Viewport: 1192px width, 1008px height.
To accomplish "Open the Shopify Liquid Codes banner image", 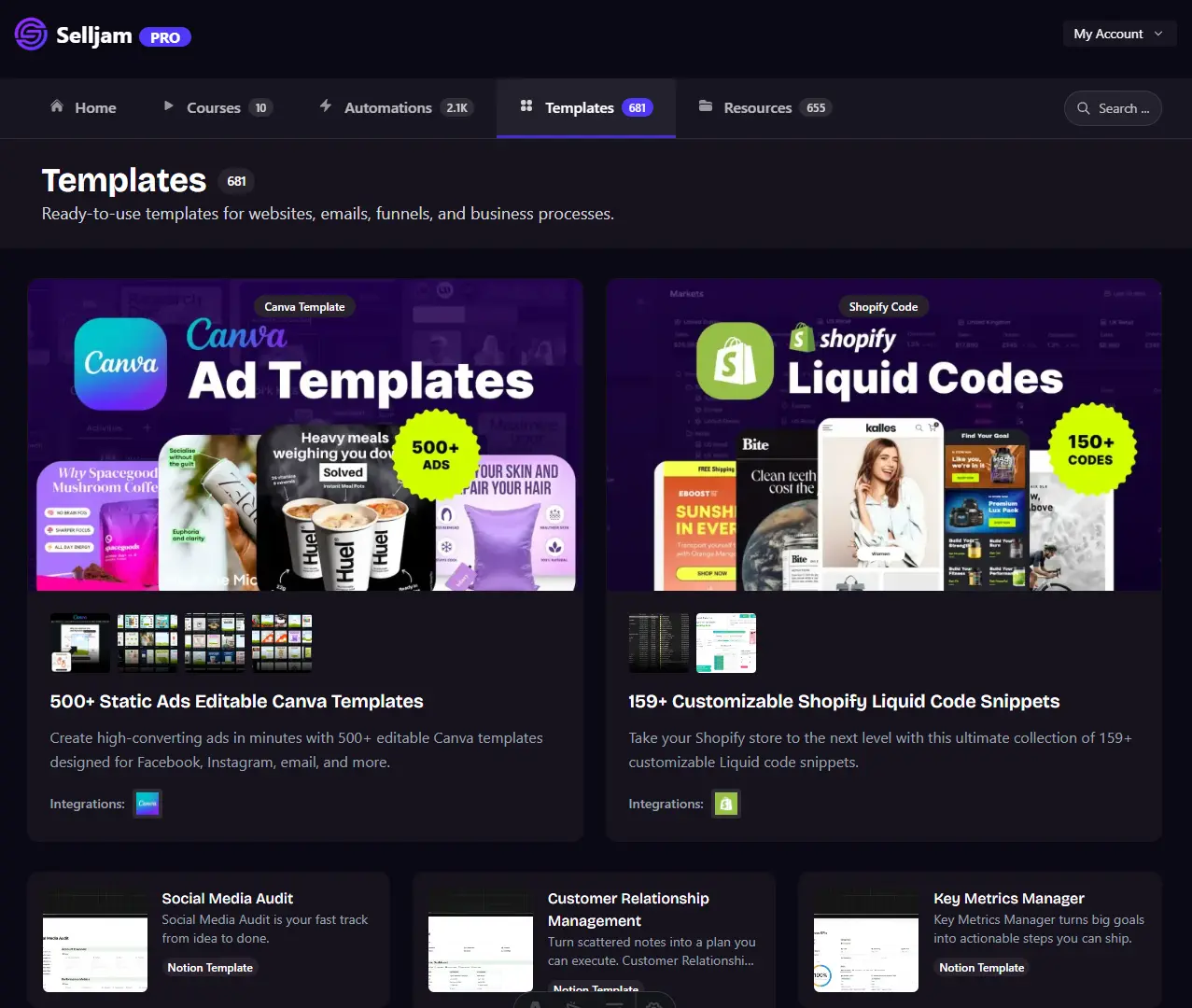I will tap(883, 435).
